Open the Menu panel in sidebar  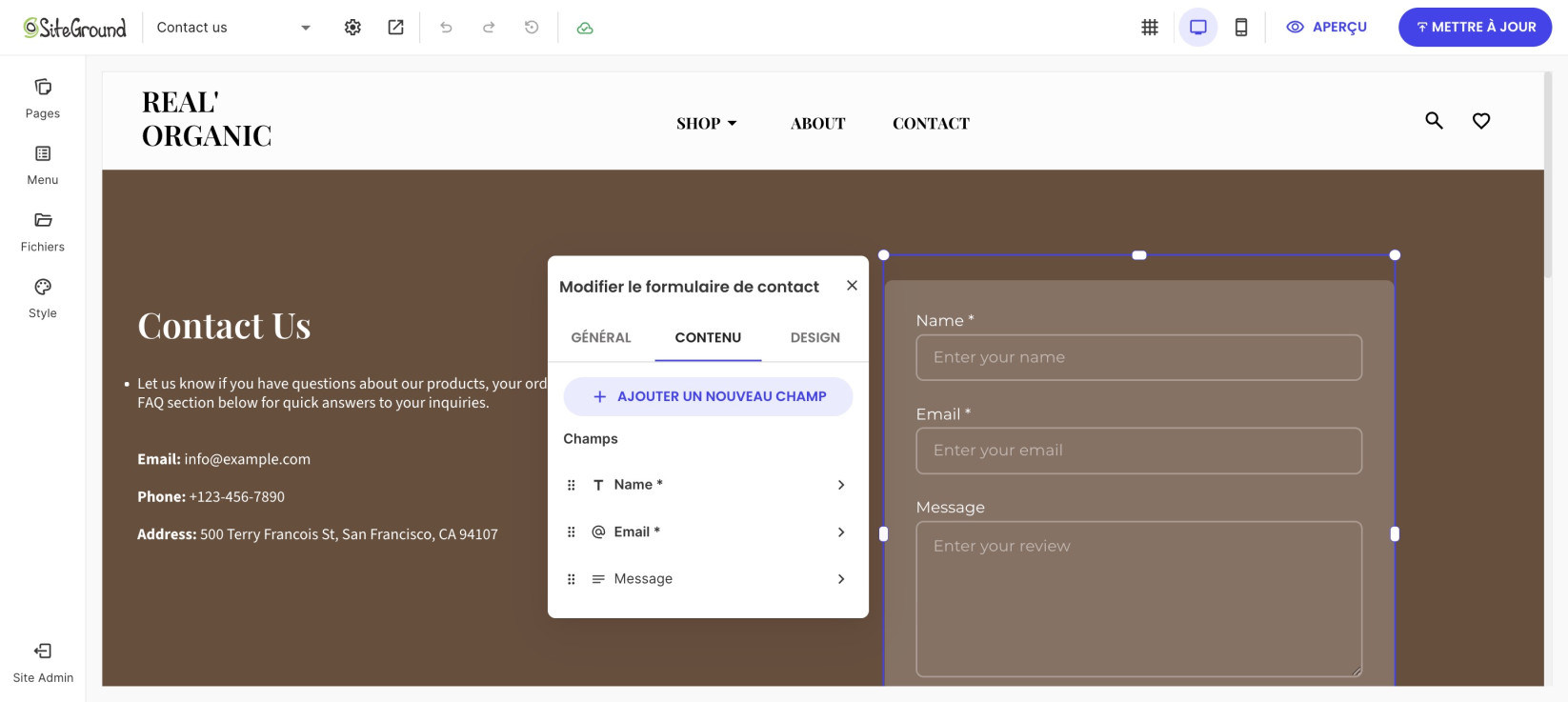(x=43, y=166)
